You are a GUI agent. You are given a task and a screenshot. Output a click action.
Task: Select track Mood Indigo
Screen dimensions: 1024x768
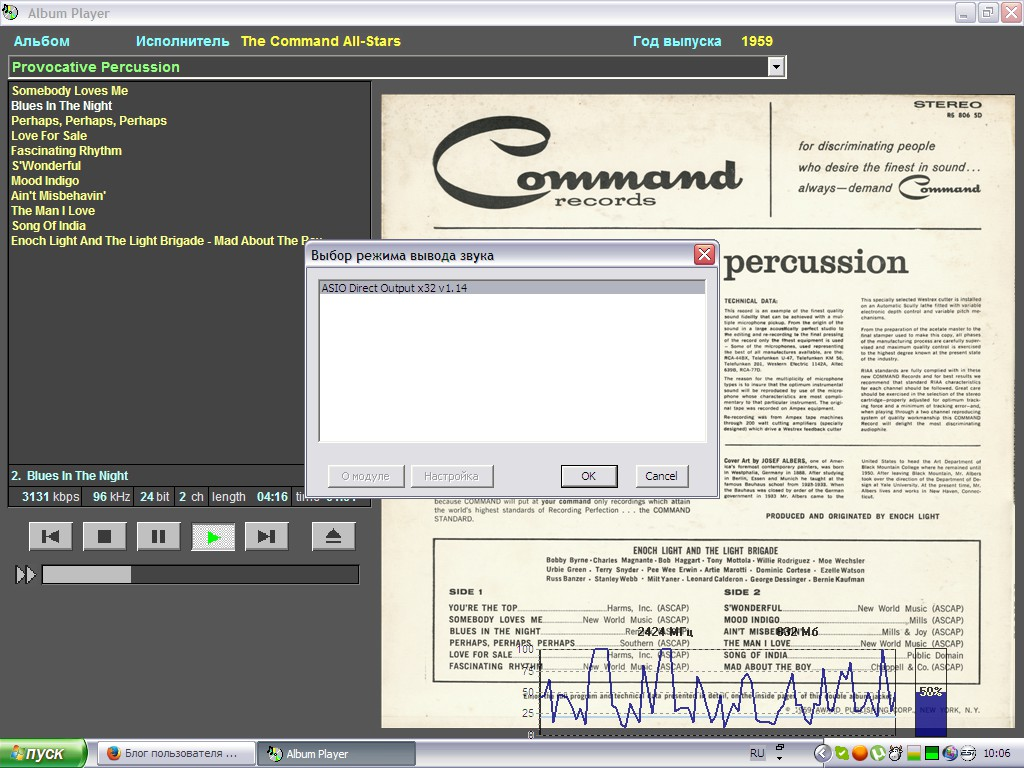tap(44, 181)
